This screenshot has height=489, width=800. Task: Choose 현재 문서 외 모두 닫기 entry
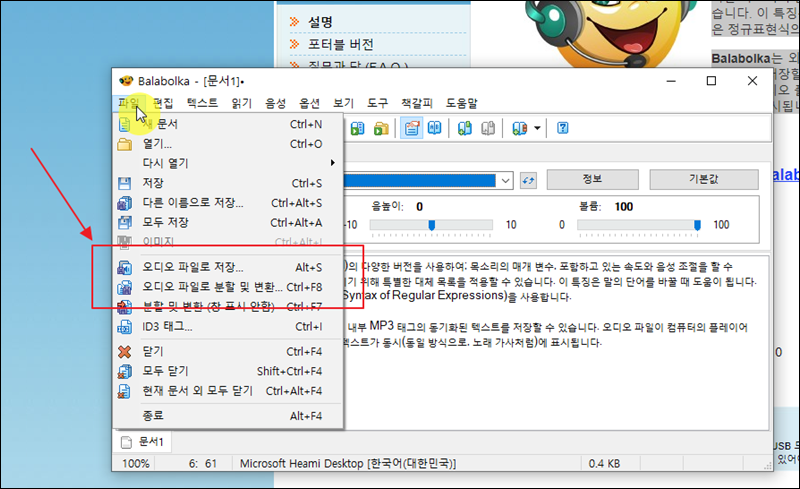(x=228, y=391)
